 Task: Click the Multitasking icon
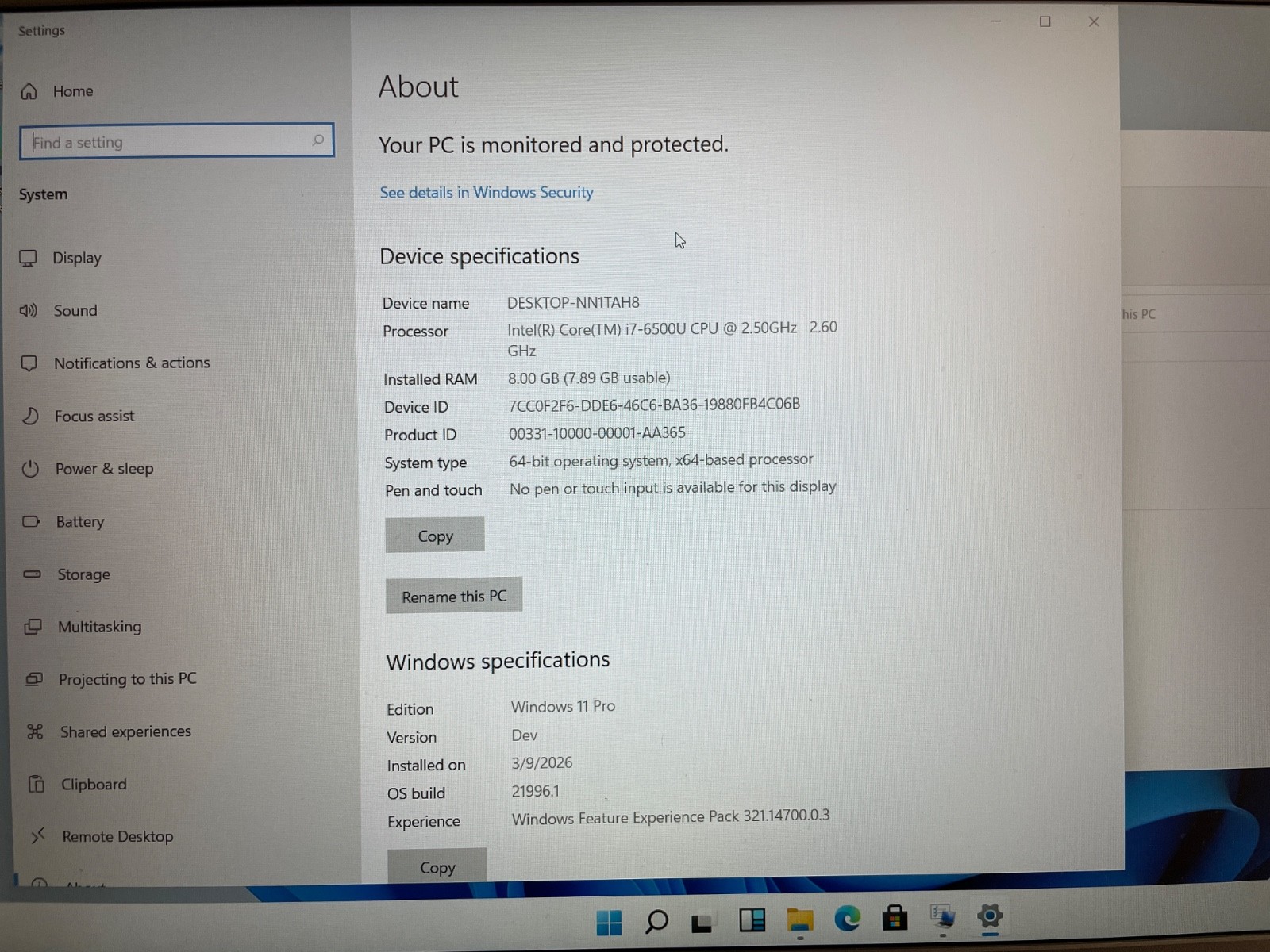tap(33, 627)
